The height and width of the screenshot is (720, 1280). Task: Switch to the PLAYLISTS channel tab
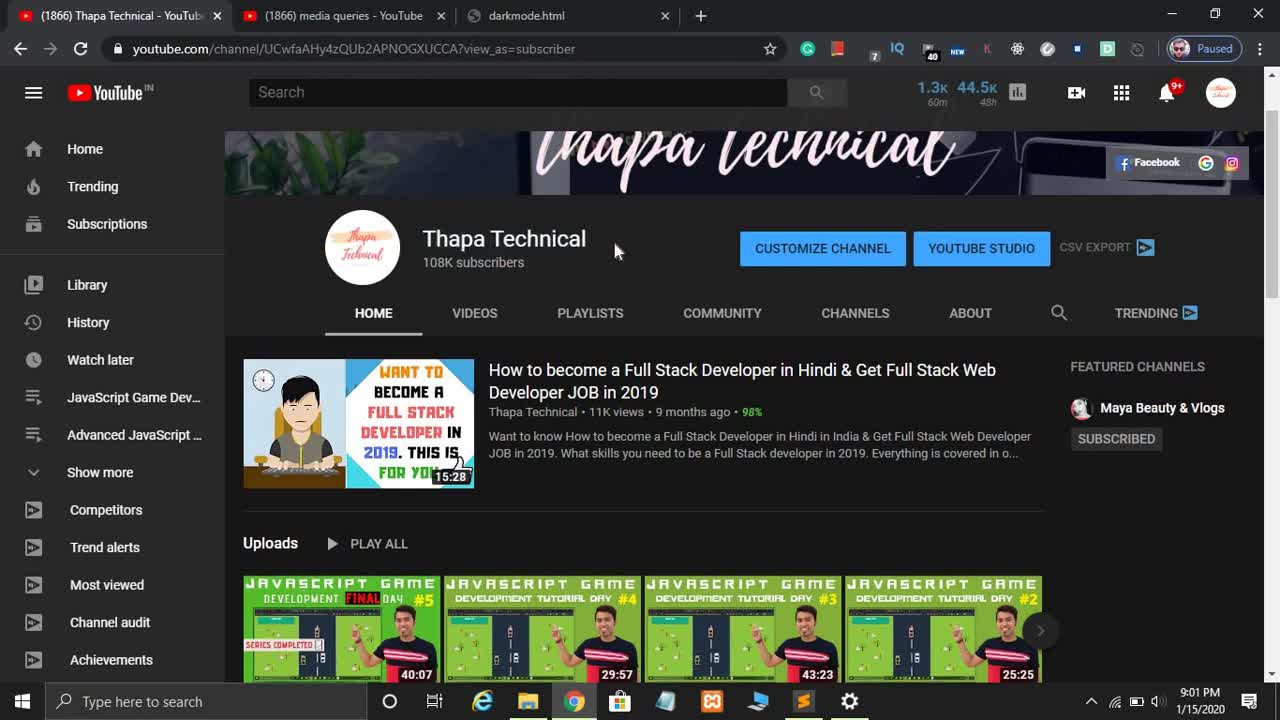590,313
